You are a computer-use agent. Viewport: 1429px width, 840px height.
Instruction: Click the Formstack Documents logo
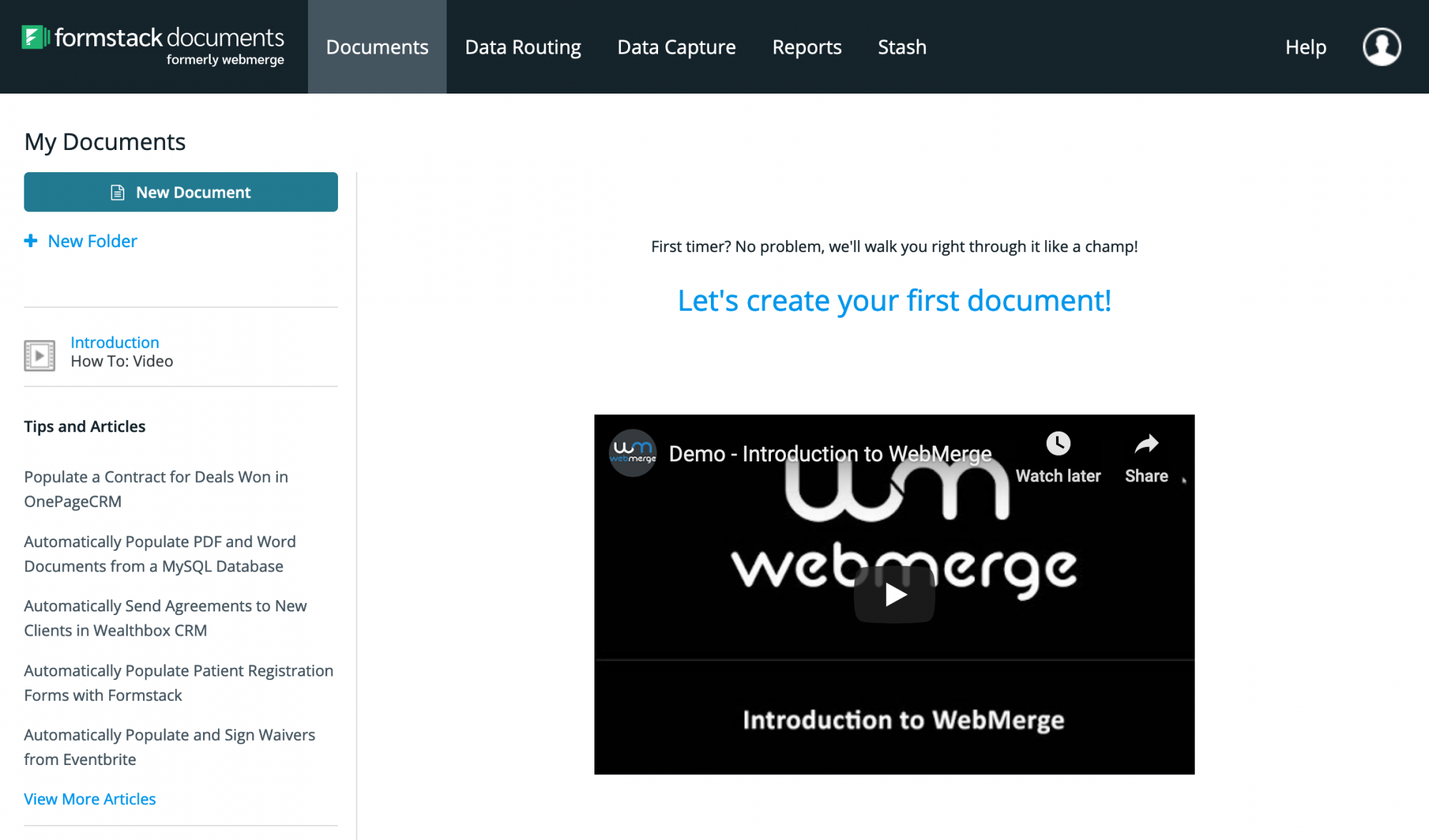[153, 46]
